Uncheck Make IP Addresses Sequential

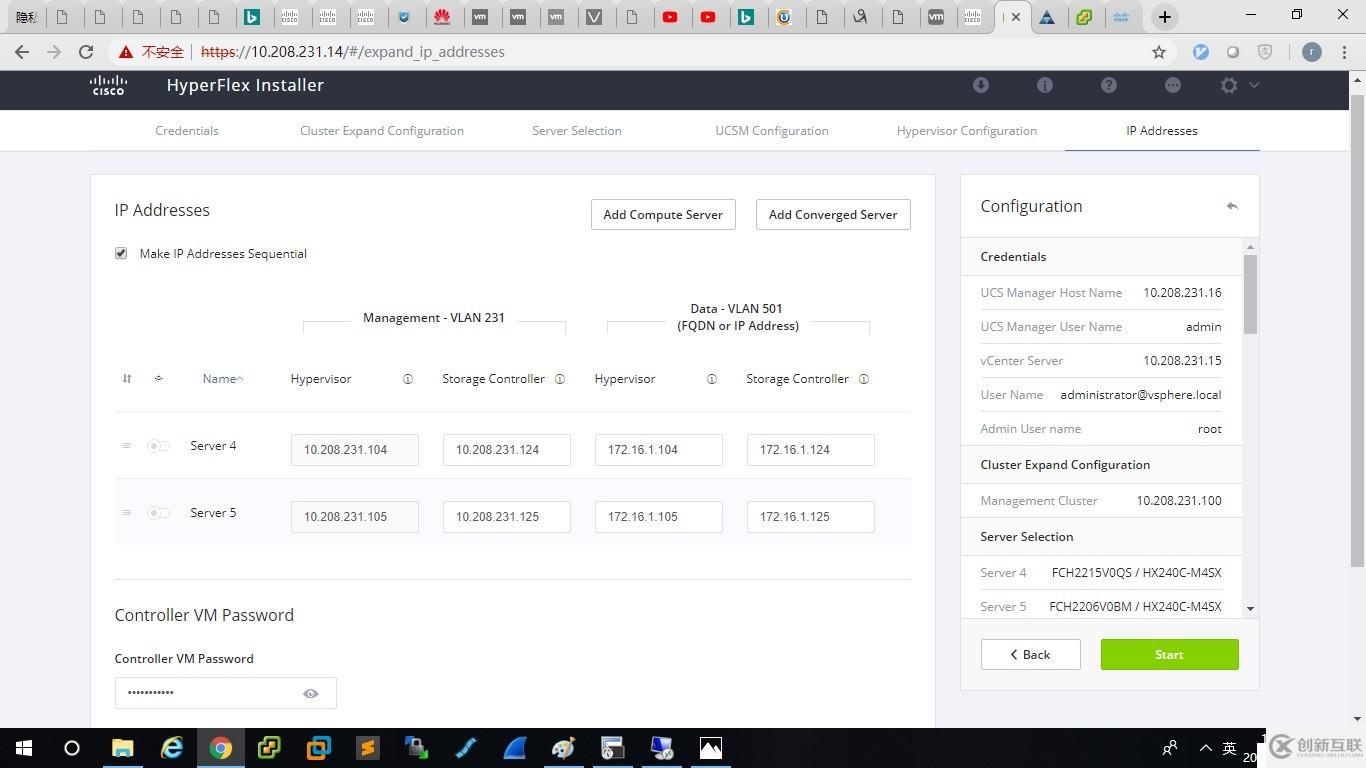121,254
